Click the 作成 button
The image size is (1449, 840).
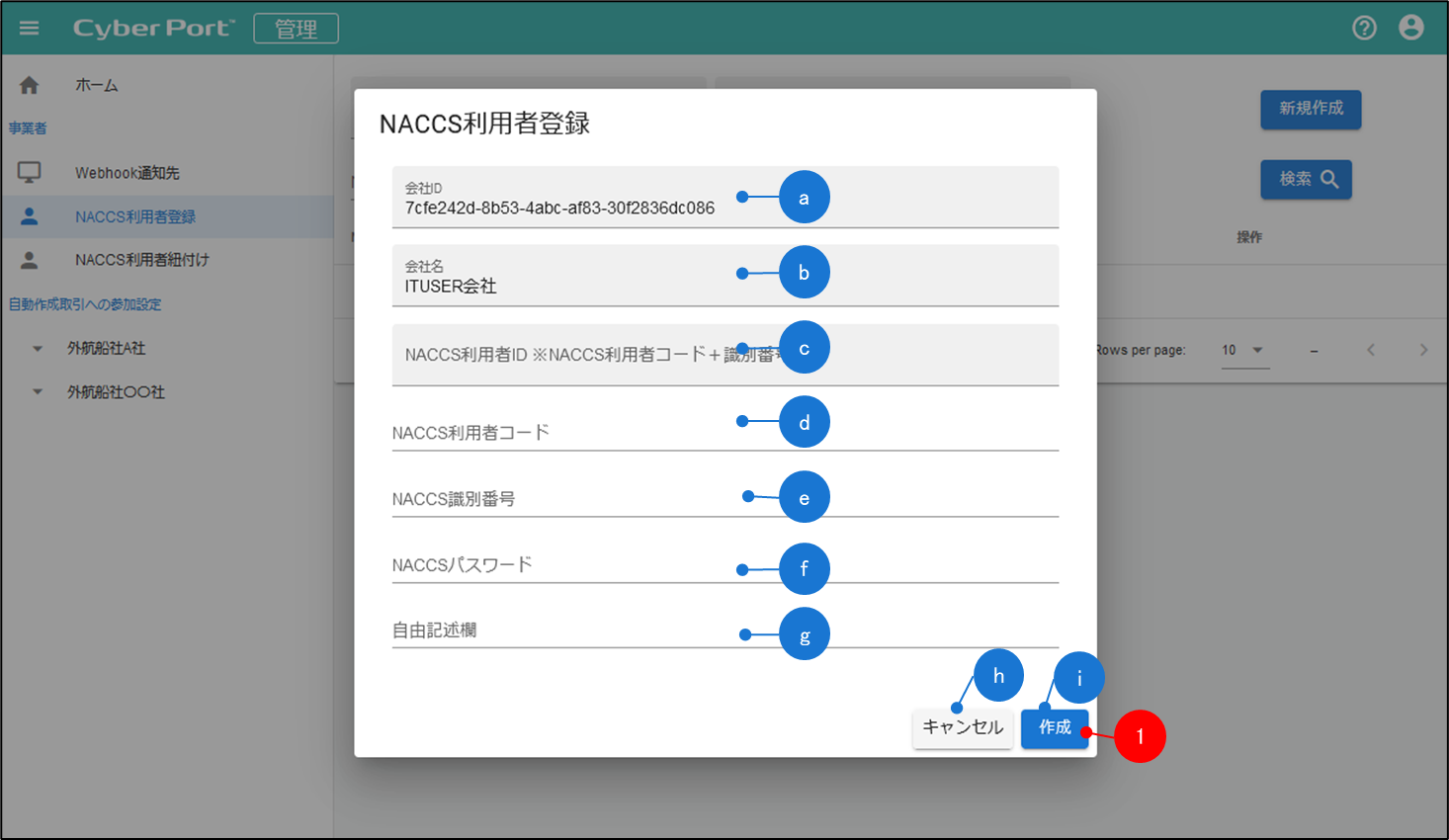click(1055, 728)
